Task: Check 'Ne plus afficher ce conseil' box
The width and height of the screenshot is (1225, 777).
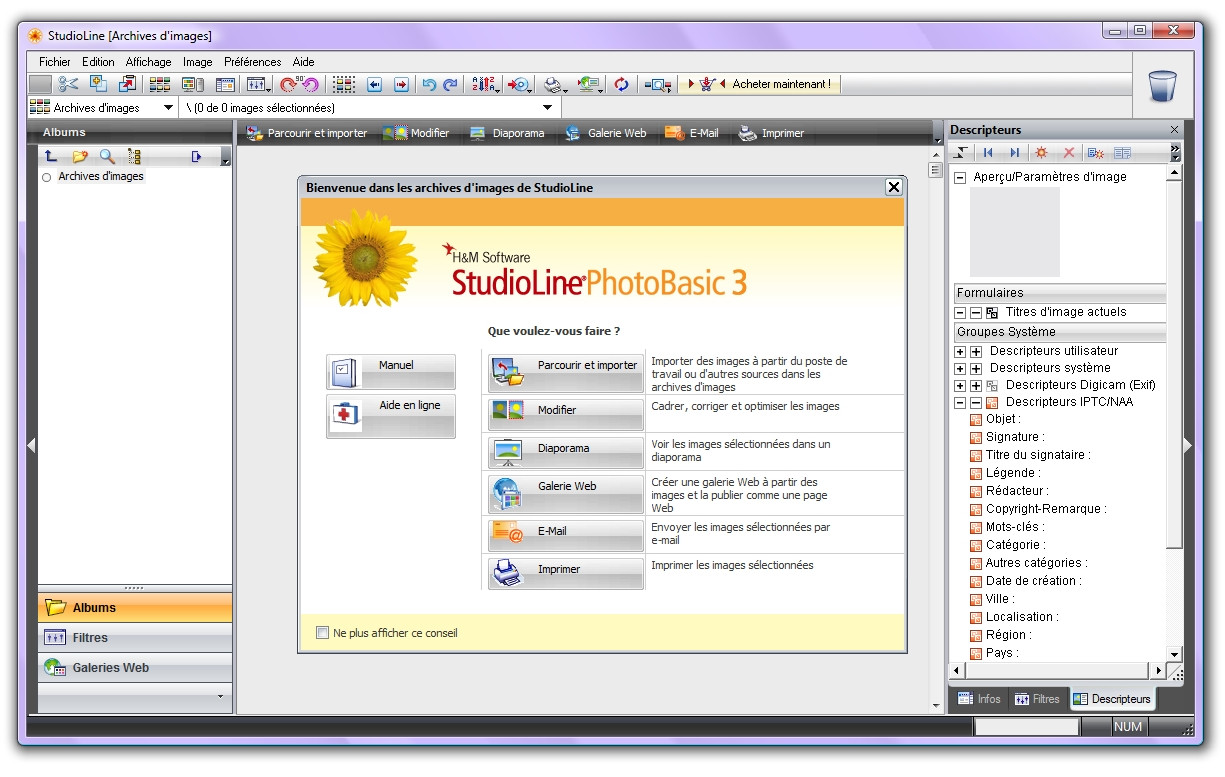Action: 322,633
